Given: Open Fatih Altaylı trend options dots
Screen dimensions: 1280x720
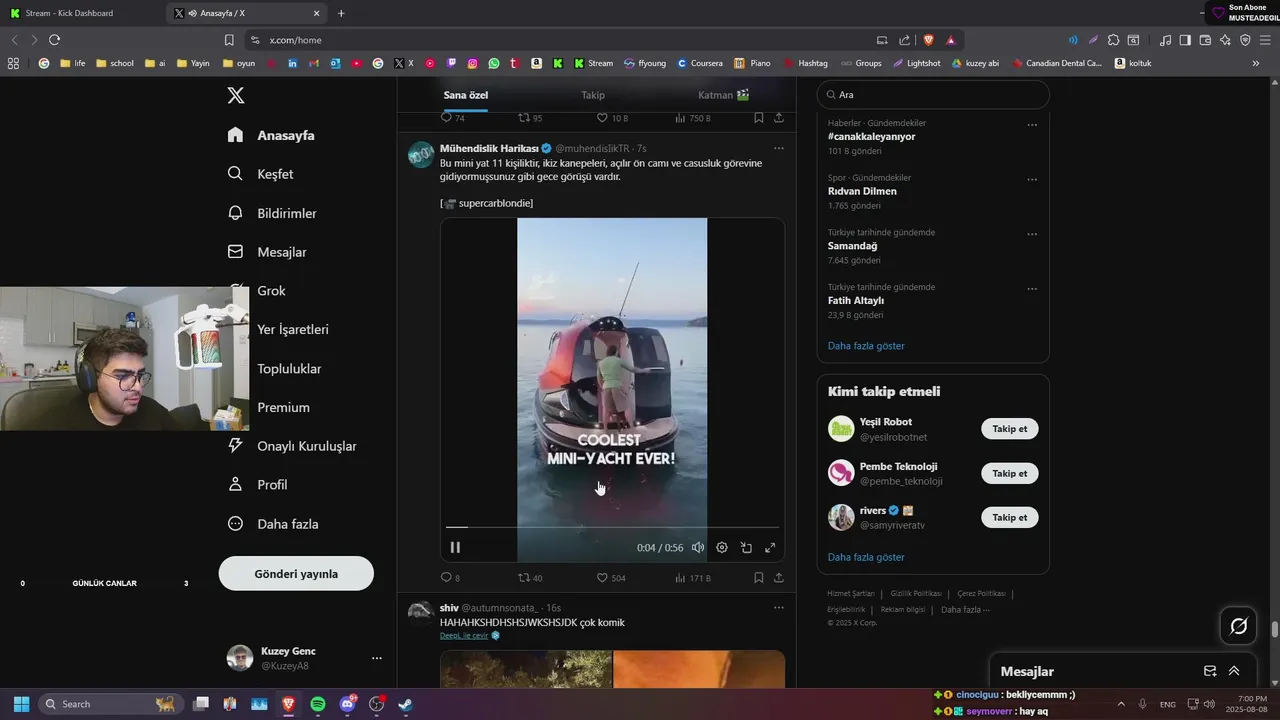Looking at the screenshot, I should (x=1032, y=289).
